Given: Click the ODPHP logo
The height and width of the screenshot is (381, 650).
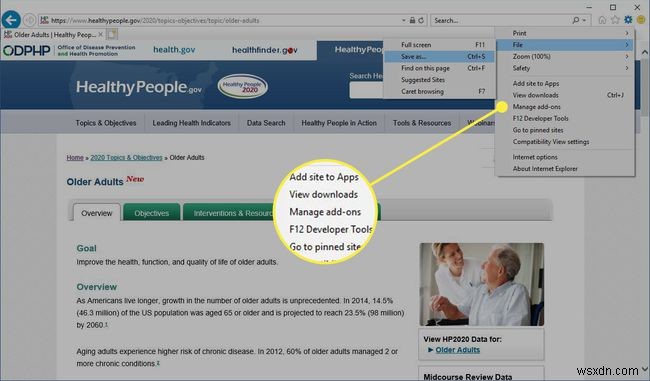Looking at the screenshot, I should (x=27, y=50).
